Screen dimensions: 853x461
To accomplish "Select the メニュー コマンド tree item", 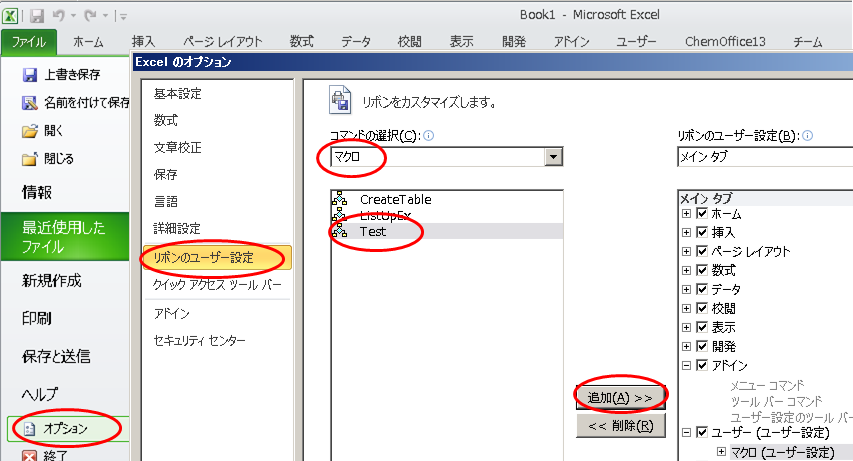I will point(767,385).
